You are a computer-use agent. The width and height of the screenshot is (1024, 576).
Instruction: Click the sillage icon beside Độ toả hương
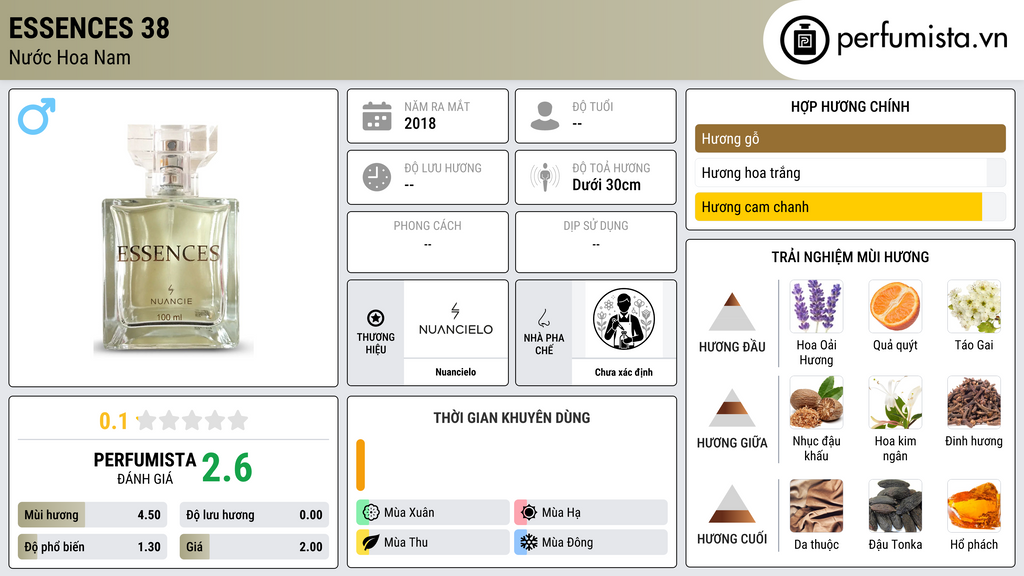click(545, 177)
